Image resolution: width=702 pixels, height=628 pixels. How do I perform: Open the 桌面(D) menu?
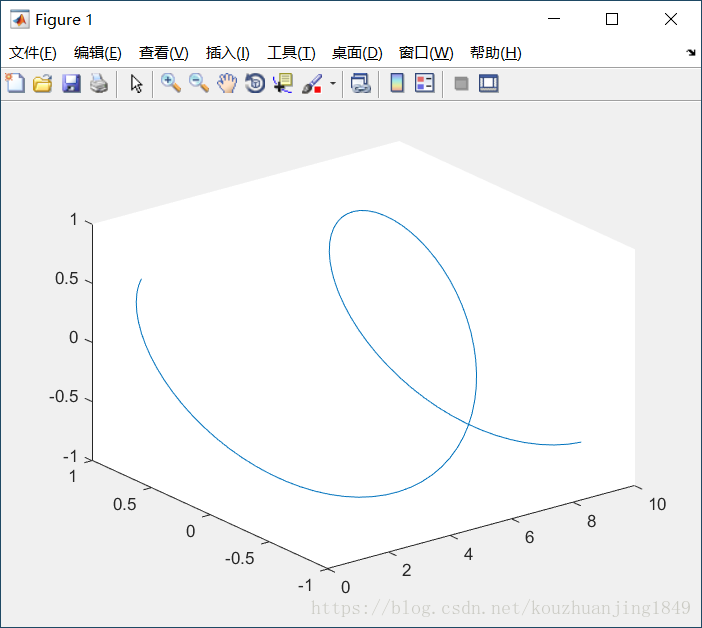pos(357,53)
